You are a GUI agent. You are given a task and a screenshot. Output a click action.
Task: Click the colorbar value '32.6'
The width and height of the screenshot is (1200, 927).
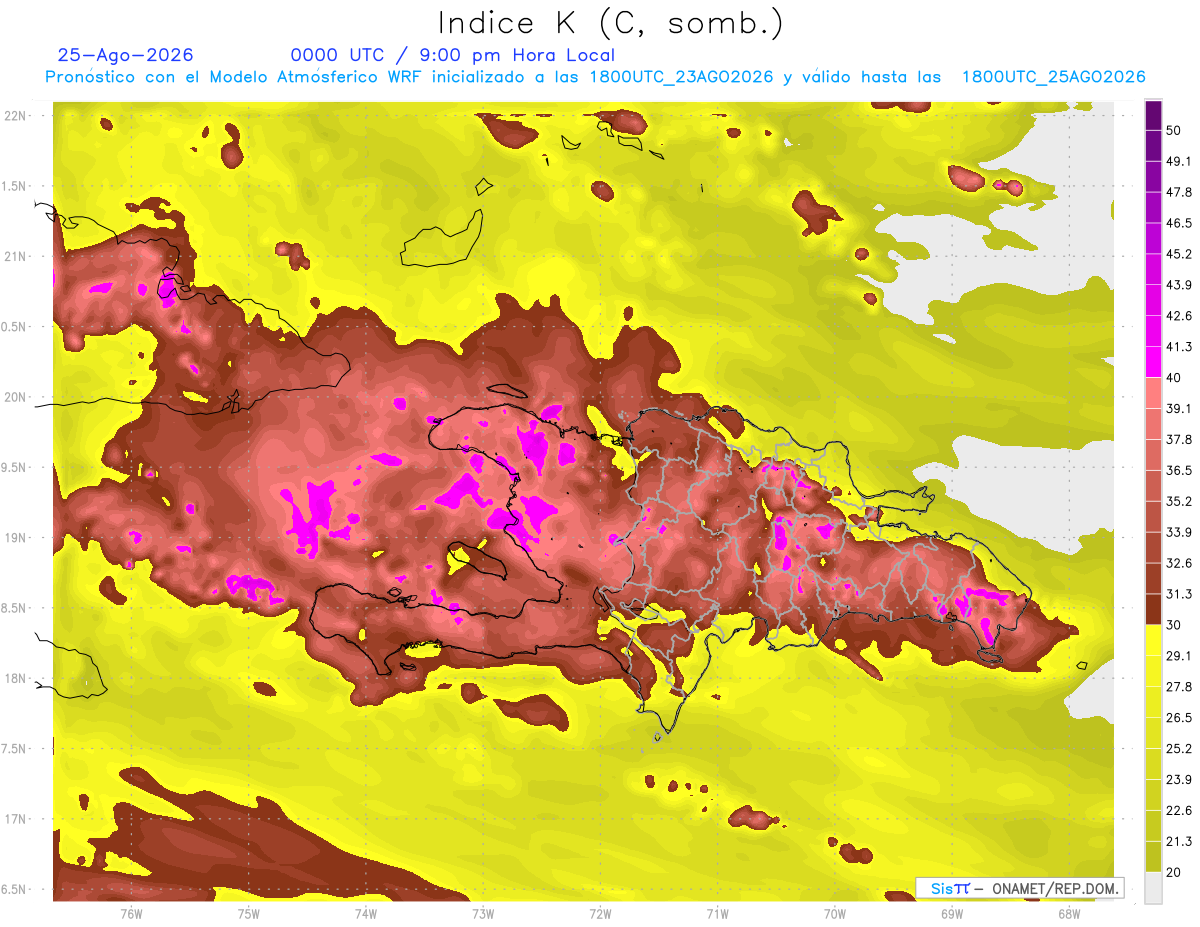(x=1179, y=563)
